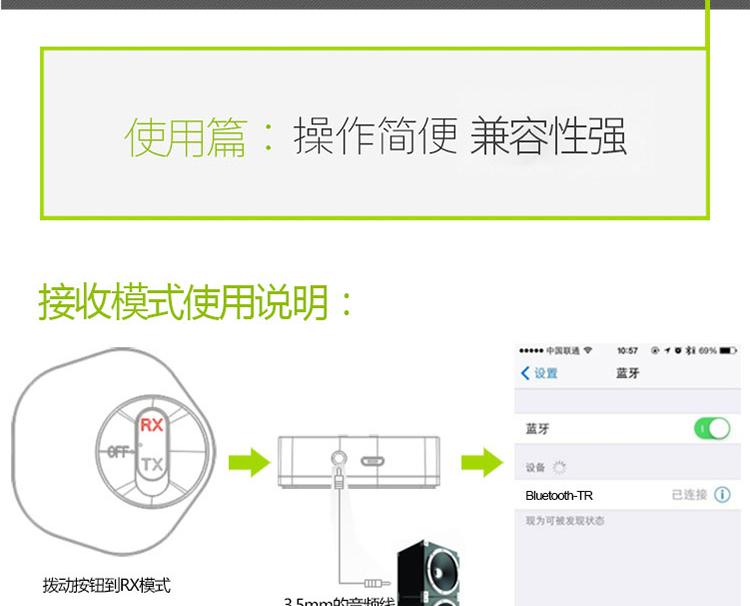
Task: Click the 3.5mm audio plug connector
Action: tap(377, 583)
